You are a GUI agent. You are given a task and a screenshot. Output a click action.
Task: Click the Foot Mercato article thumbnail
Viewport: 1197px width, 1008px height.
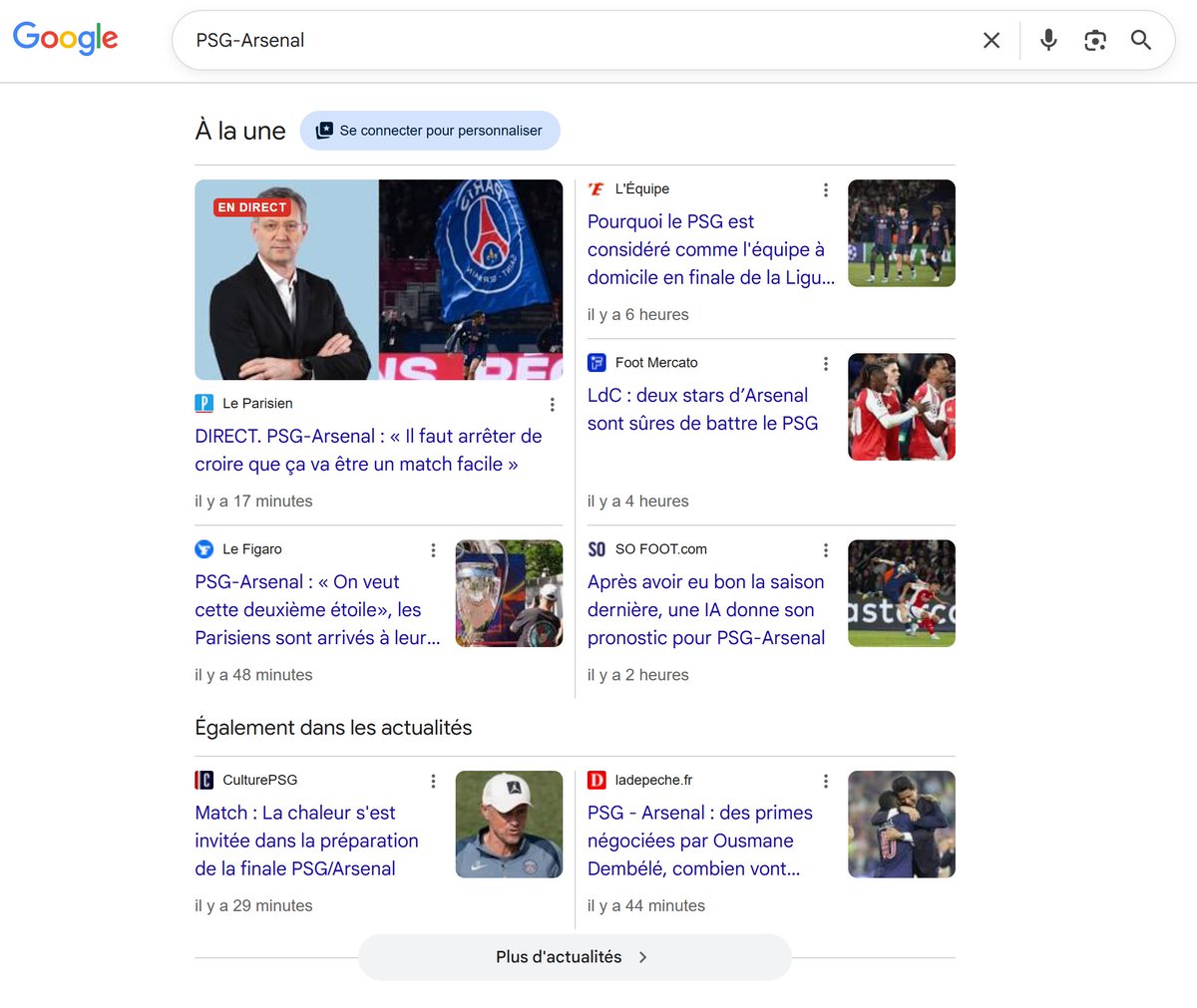click(902, 407)
